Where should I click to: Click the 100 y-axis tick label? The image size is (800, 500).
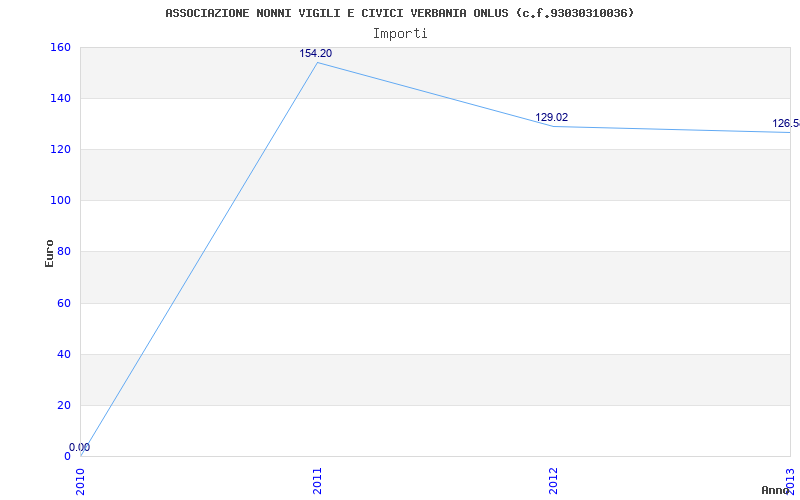60,201
